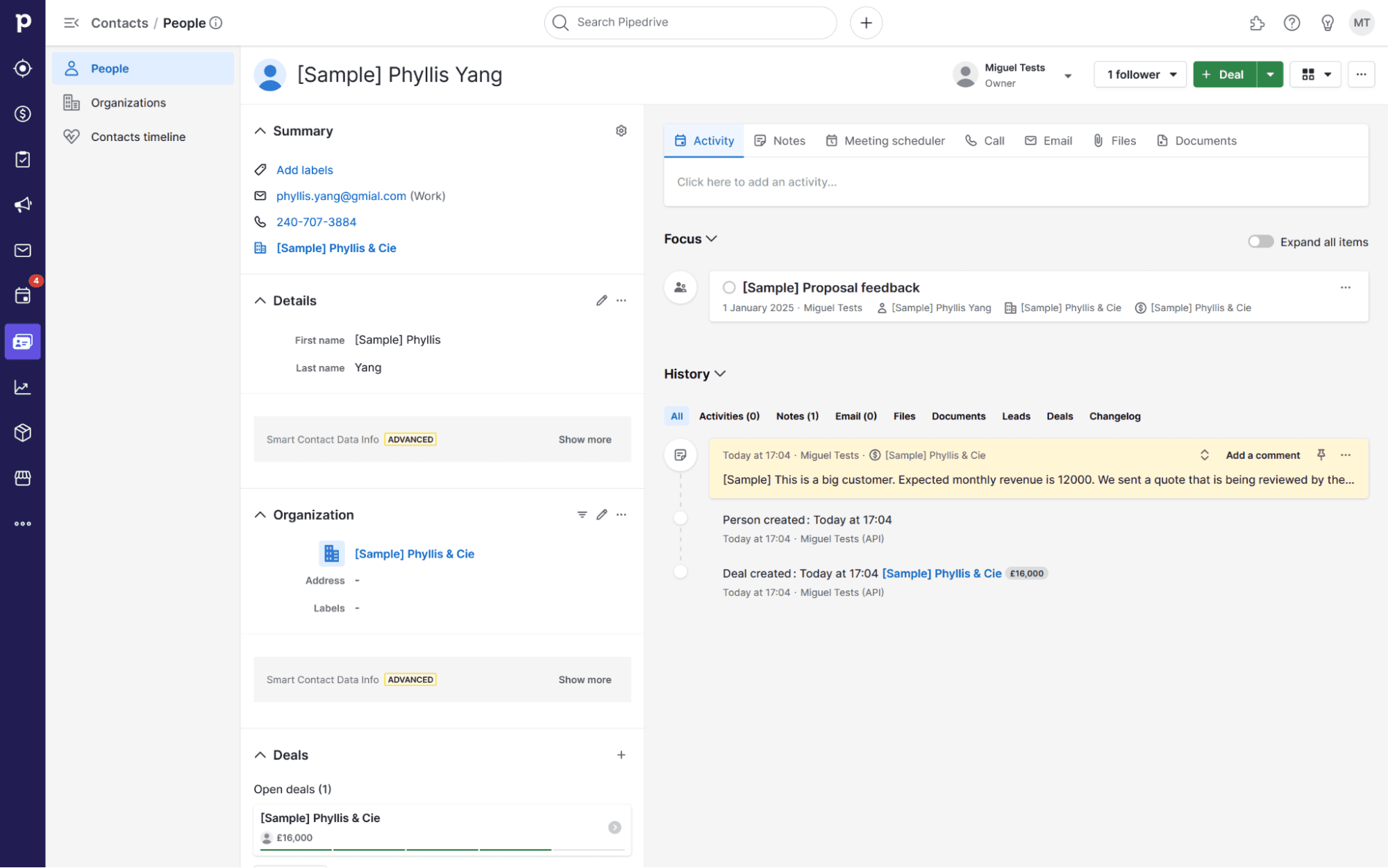Screen dimensions: 1388x868
Task: Open Contacts card icon in sidebar
Action: tap(23, 342)
